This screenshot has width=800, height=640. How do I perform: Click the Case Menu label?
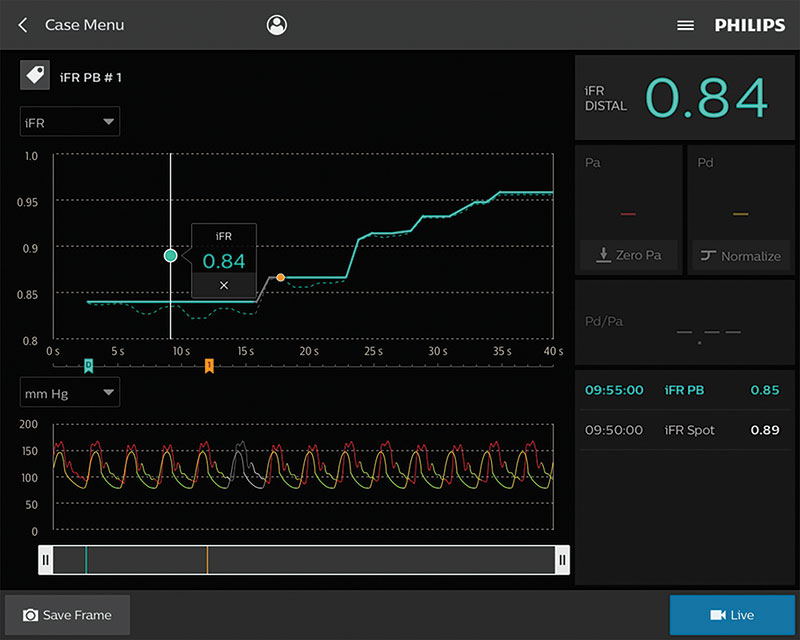point(85,25)
